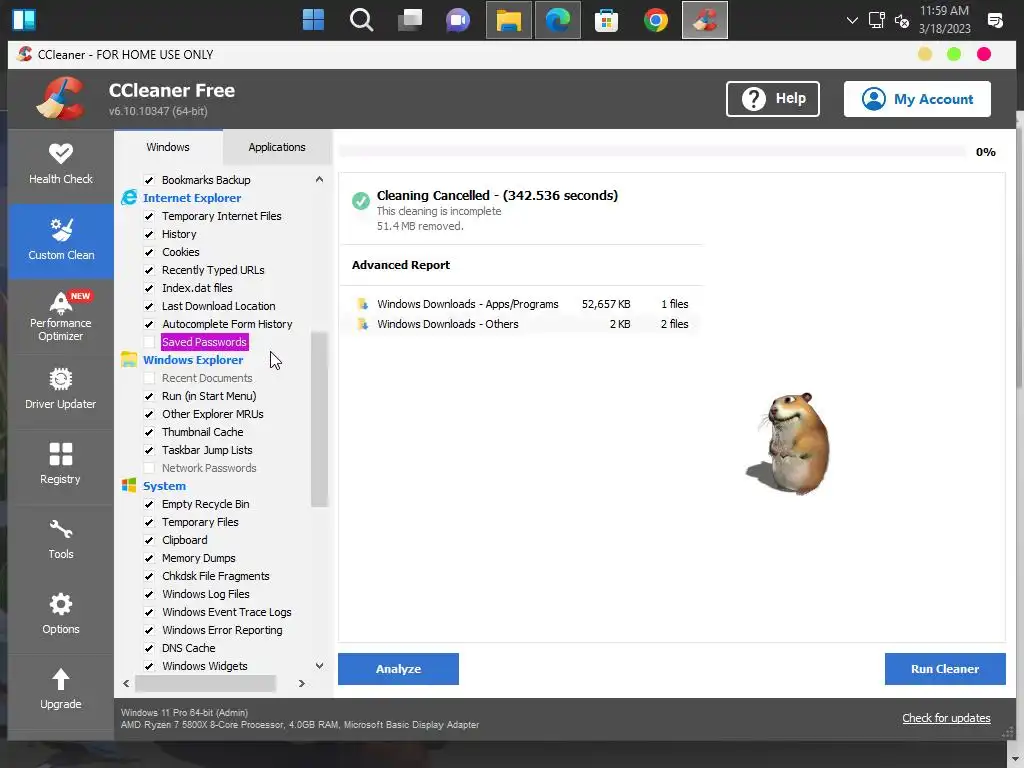The image size is (1024, 768).
Task: Open Google Chrome from the taskbar
Action: [656, 20]
